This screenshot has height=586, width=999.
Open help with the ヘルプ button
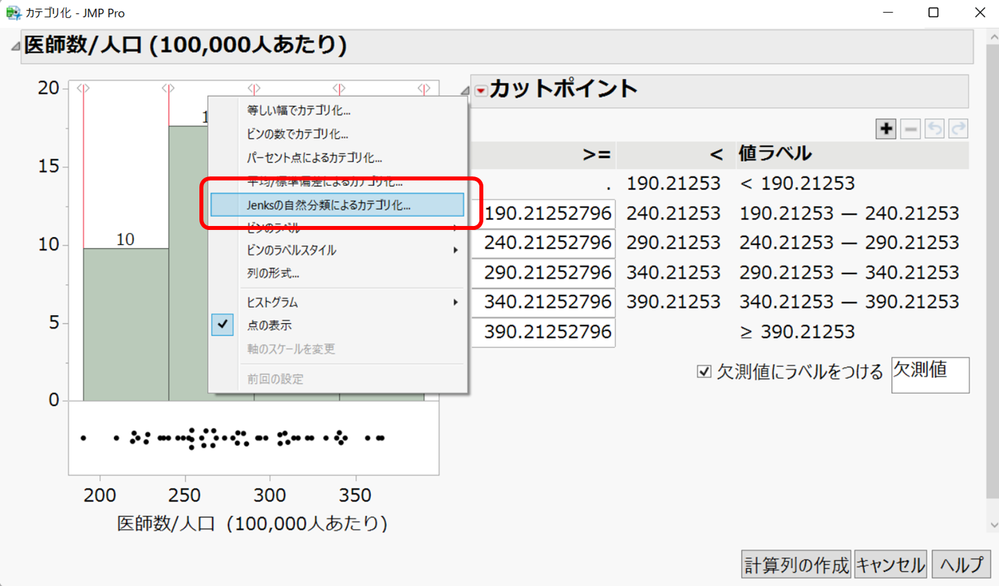pos(962,565)
